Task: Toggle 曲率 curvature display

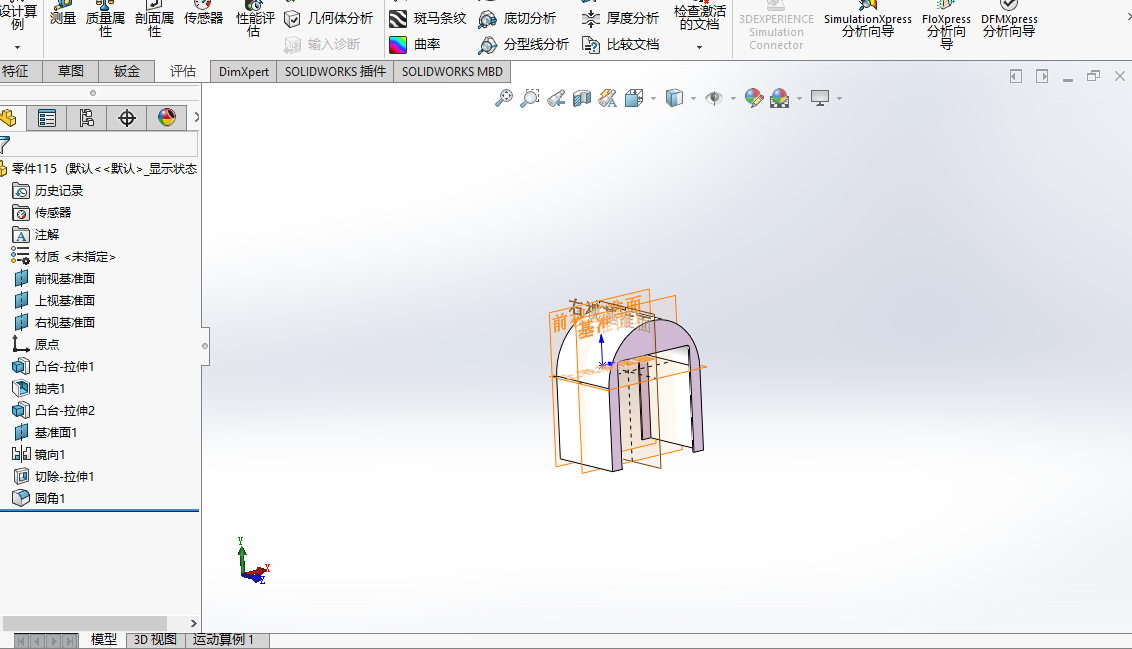Action: (x=415, y=45)
